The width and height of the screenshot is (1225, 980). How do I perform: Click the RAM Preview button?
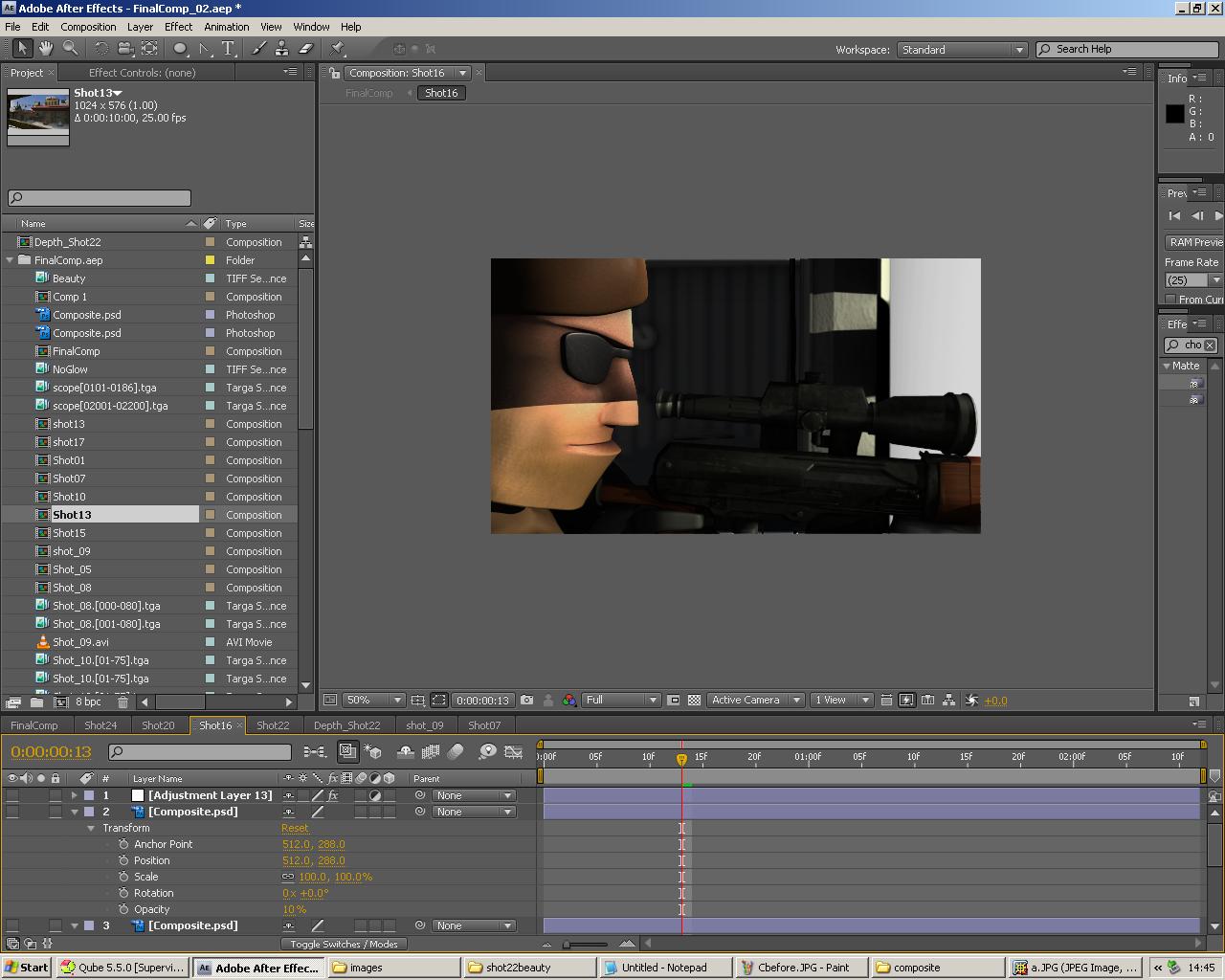tap(1195, 242)
